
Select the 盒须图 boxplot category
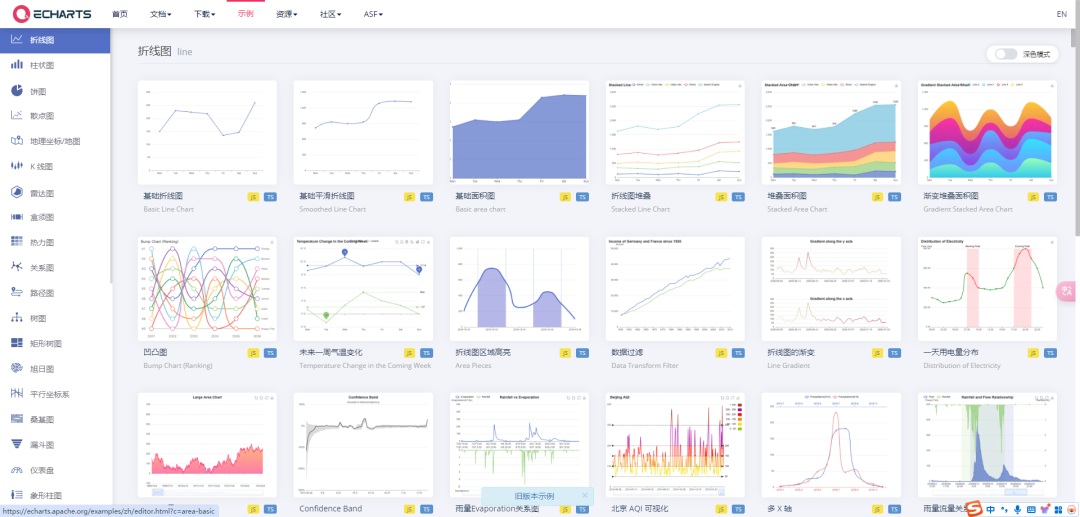(x=55, y=217)
